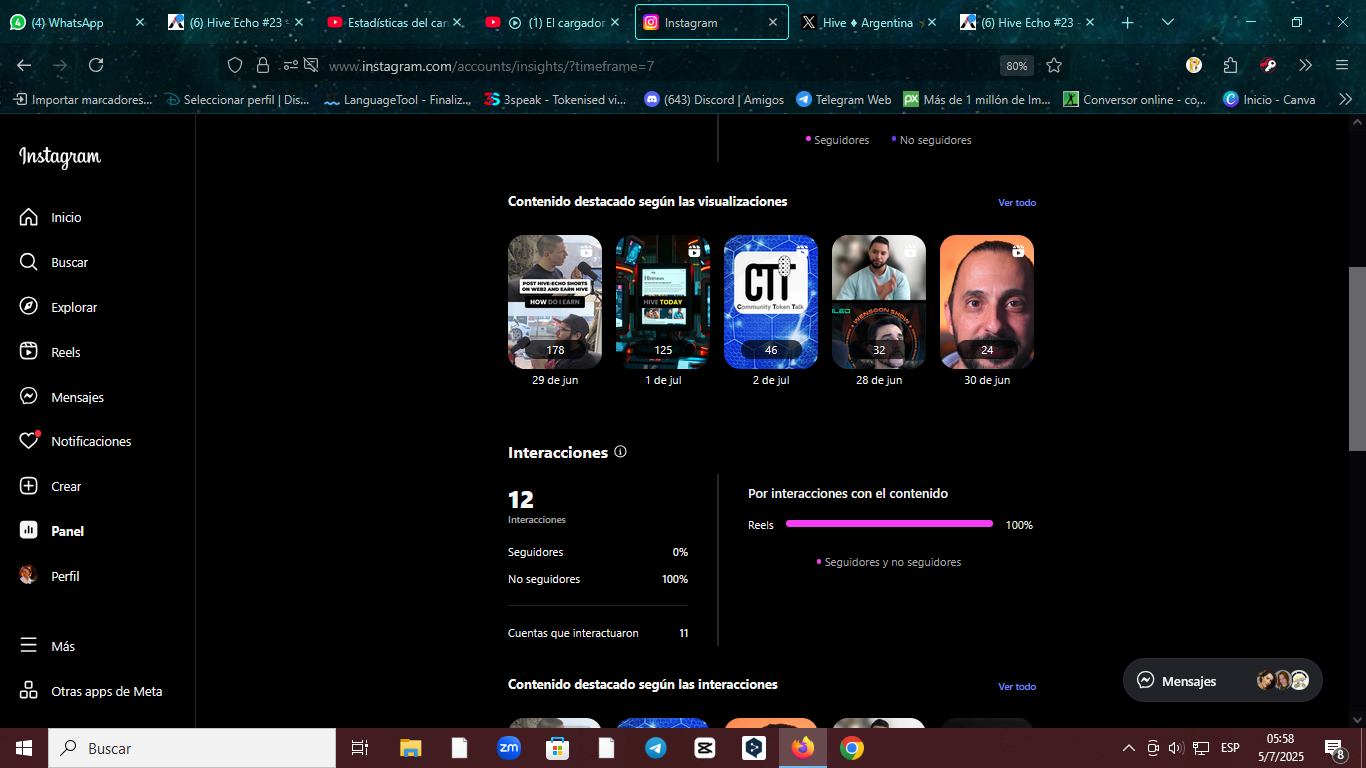
Task: Switch to Hive Argentina X tab
Action: pos(870,22)
